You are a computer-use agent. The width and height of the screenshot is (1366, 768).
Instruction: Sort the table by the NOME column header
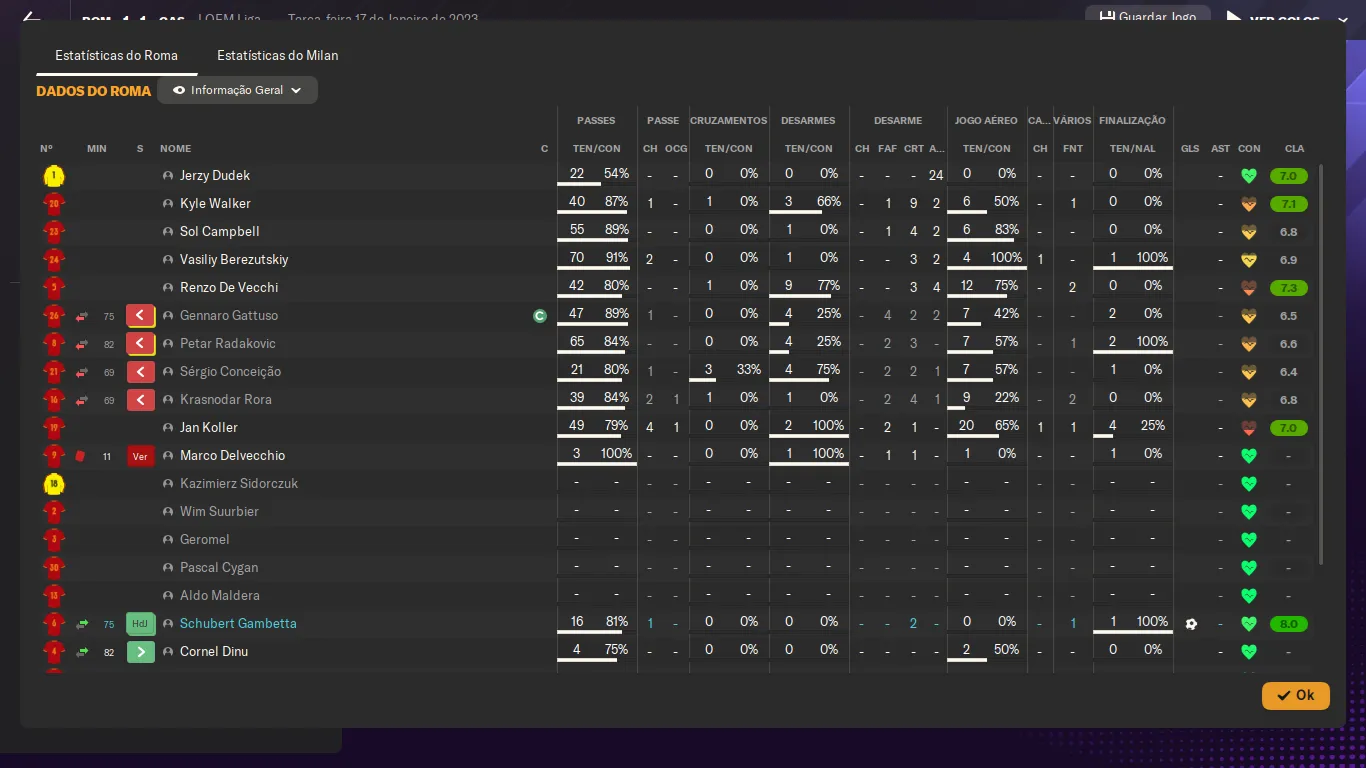tap(175, 149)
